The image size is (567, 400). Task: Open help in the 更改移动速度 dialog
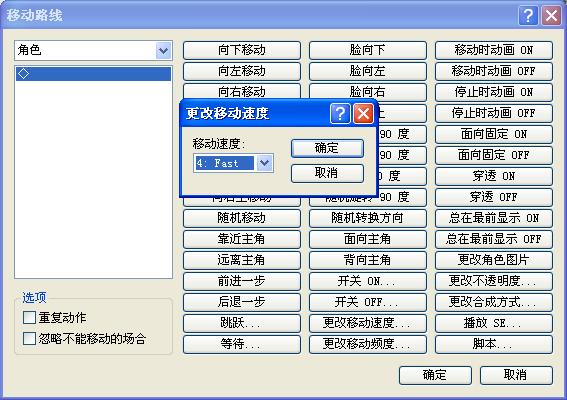340,114
